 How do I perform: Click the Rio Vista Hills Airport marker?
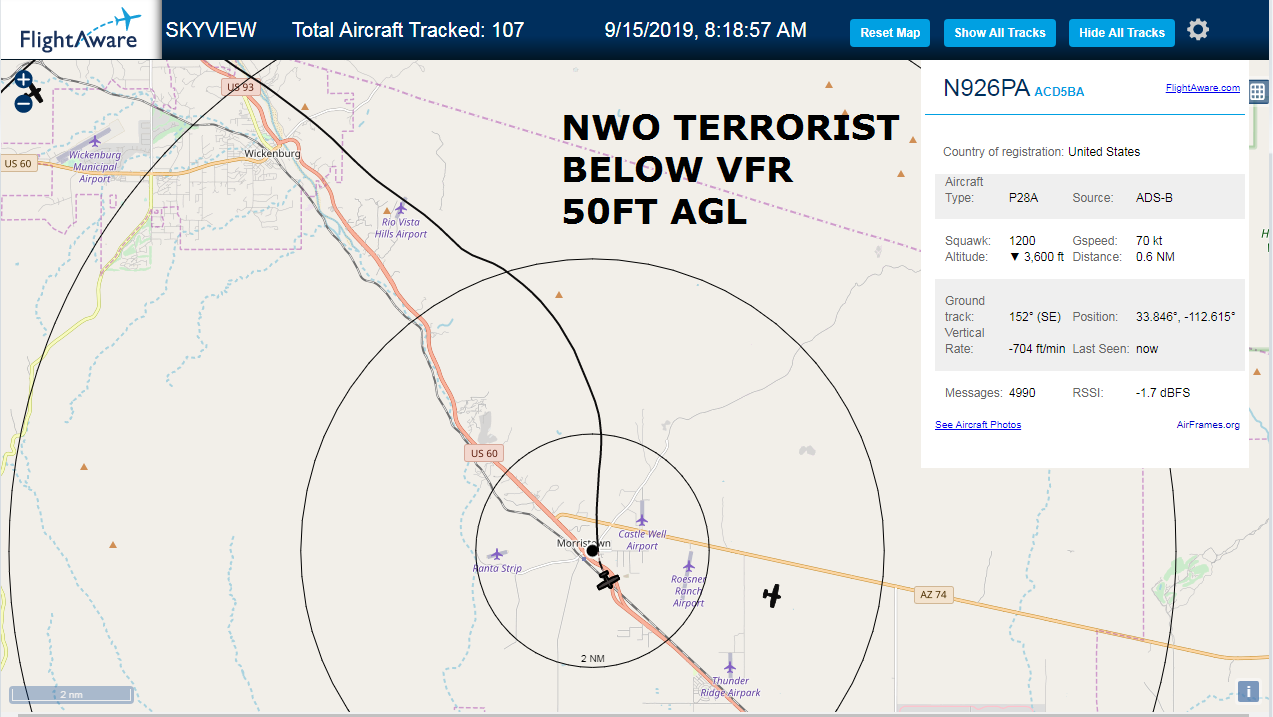pos(401,209)
